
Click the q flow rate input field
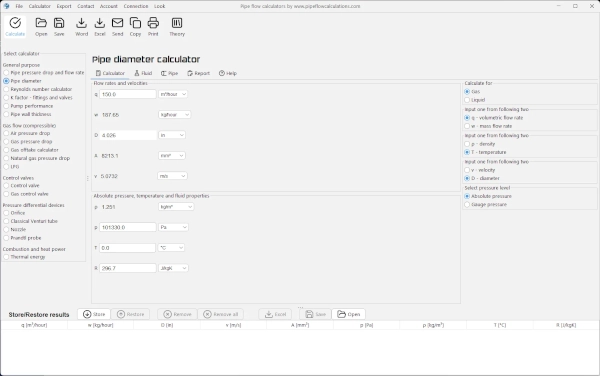coord(128,94)
